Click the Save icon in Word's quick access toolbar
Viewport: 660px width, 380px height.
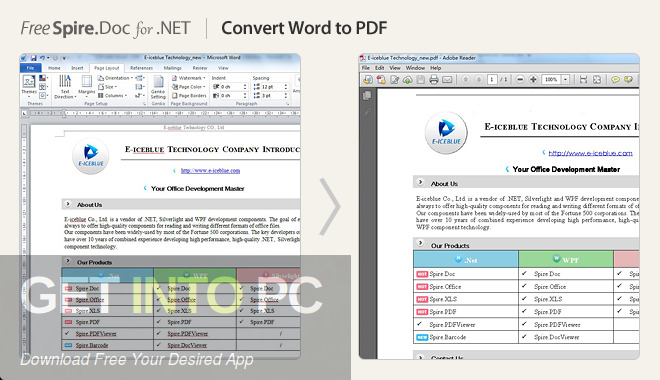click(x=33, y=58)
